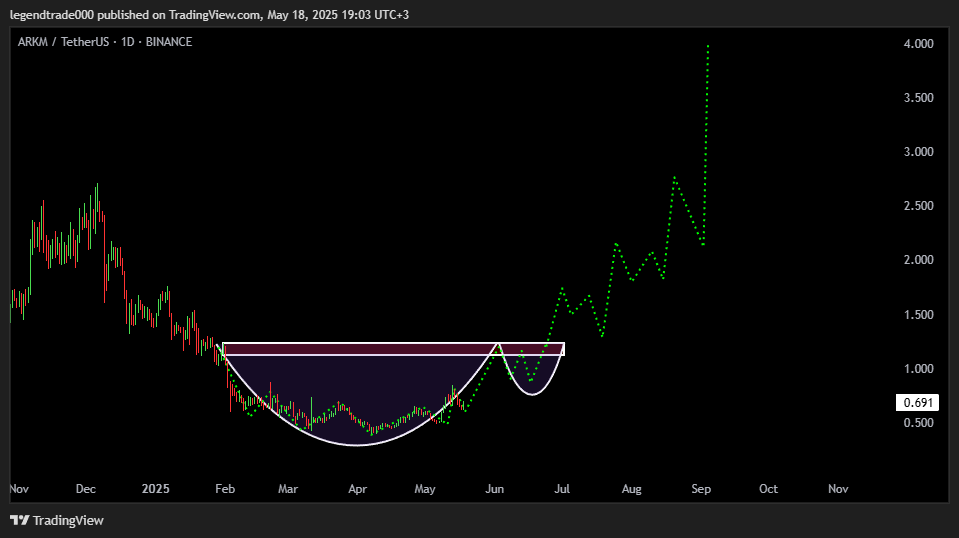
Task: Click the 0.500 price axis label
Action: [x=919, y=422]
